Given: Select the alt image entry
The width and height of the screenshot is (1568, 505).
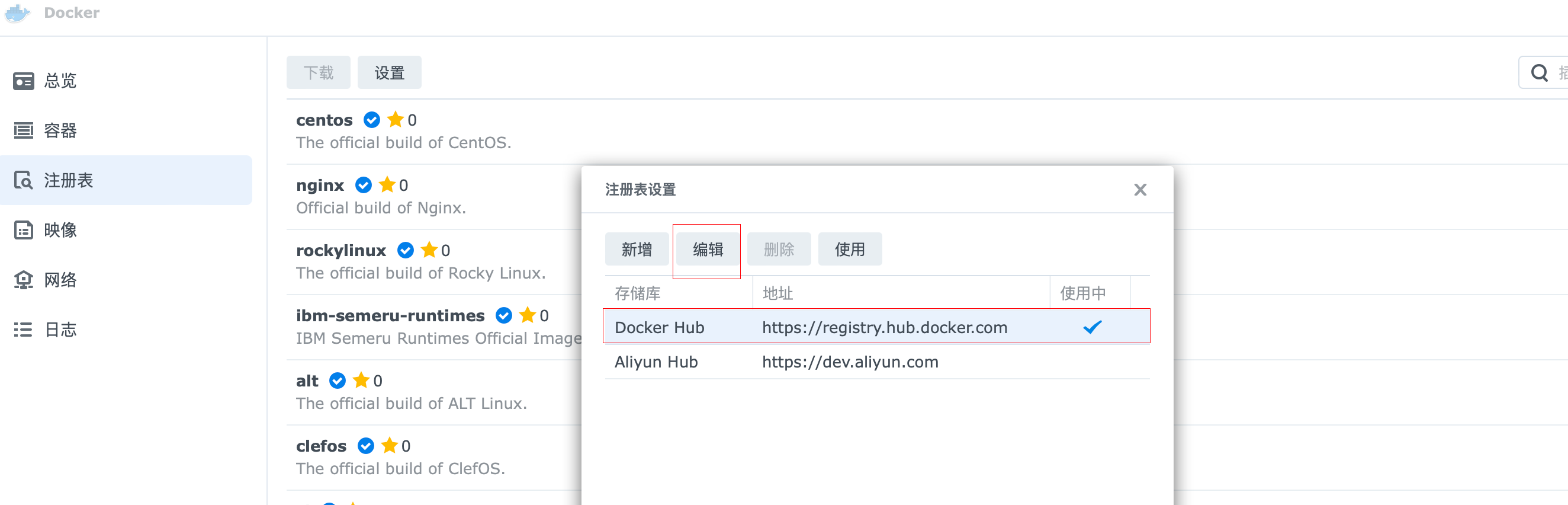Looking at the screenshot, I should pos(433,392).
